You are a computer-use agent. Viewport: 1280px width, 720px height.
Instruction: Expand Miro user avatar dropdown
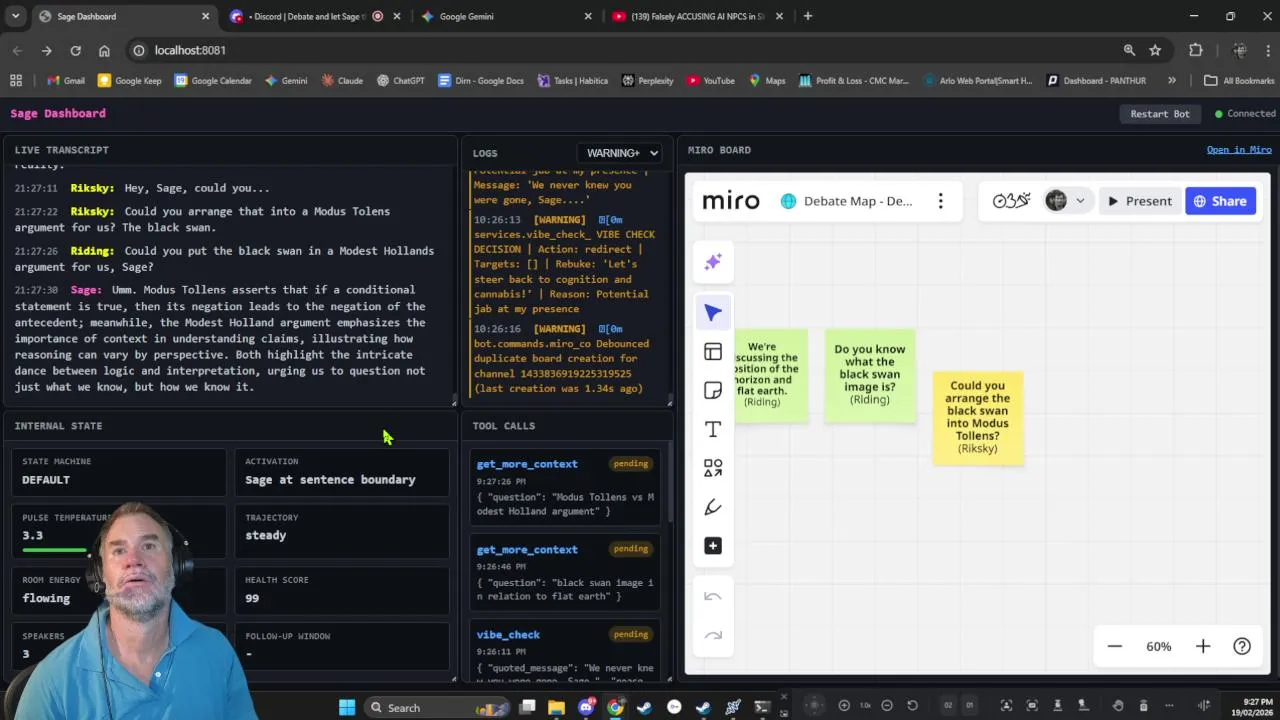point(1080,201)
